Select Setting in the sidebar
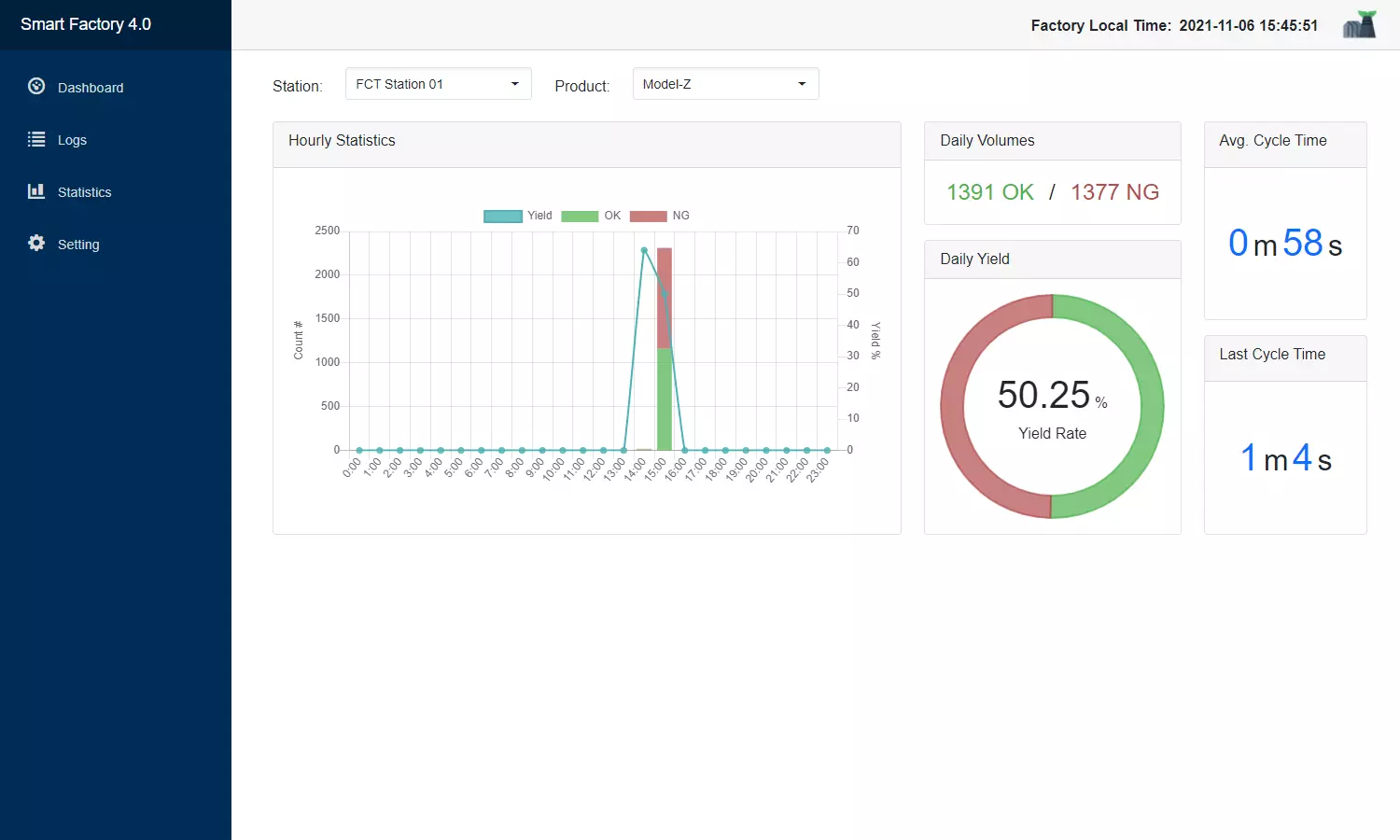 pyautogui.click(x=78, y=245)
